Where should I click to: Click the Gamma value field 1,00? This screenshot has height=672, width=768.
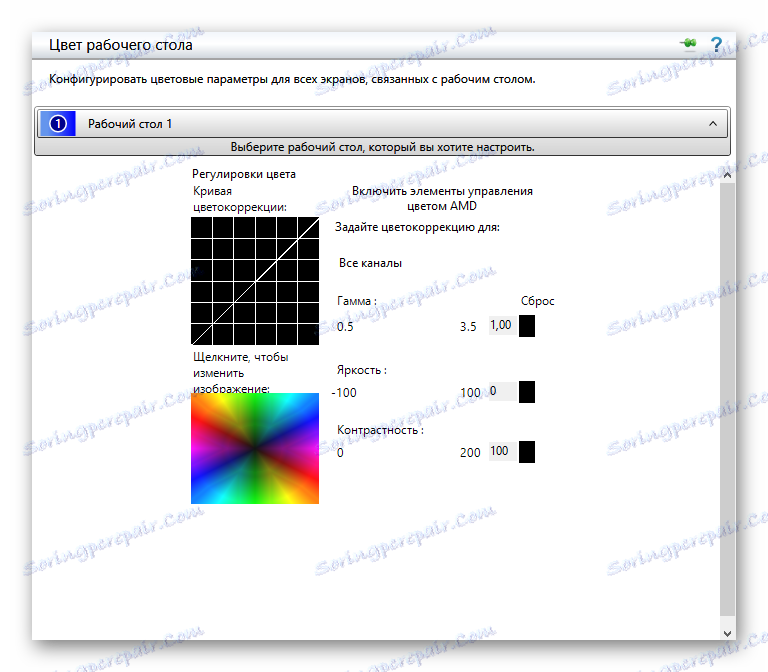[x=502, y=325]
